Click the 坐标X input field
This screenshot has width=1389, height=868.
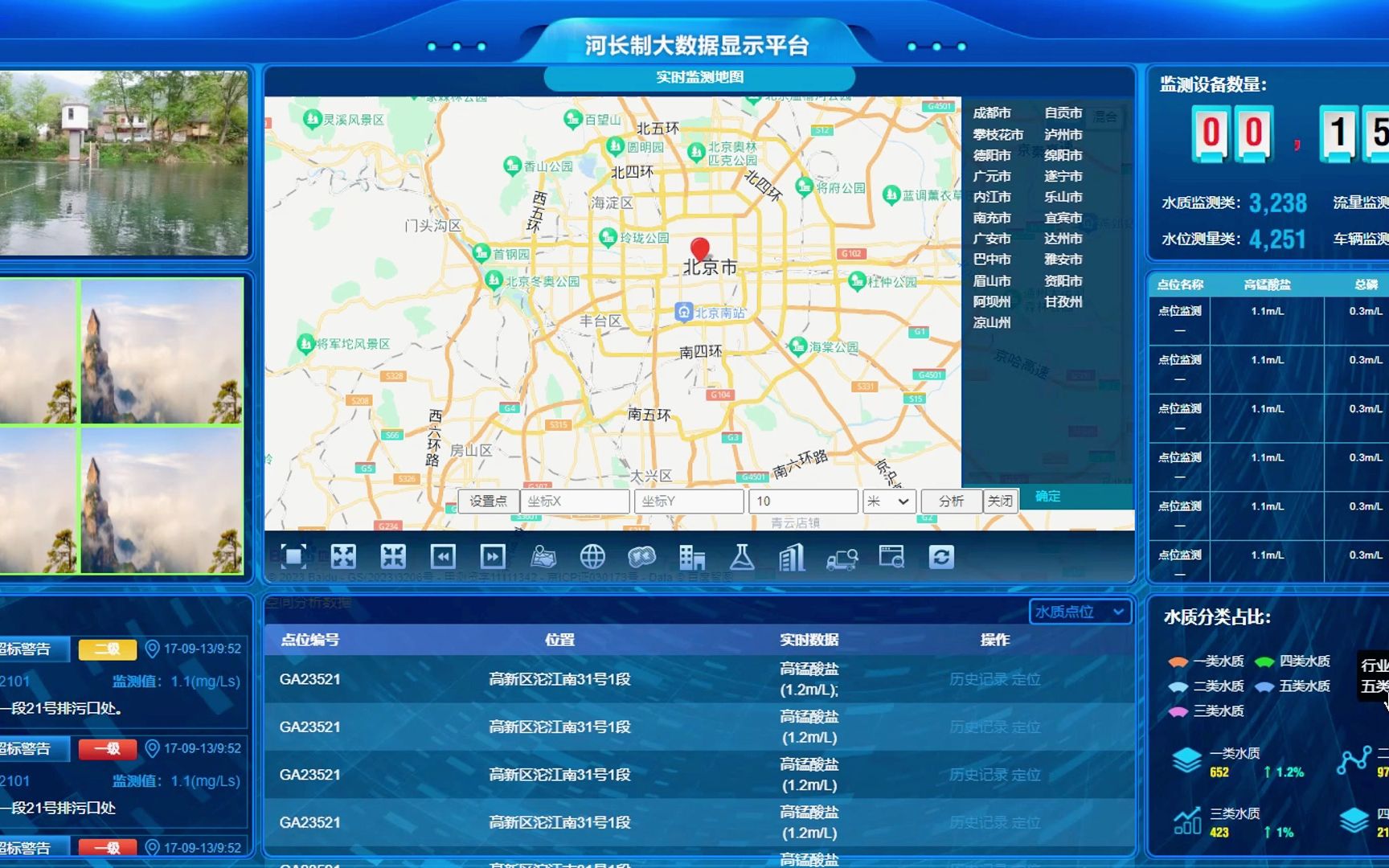[576, 501]
